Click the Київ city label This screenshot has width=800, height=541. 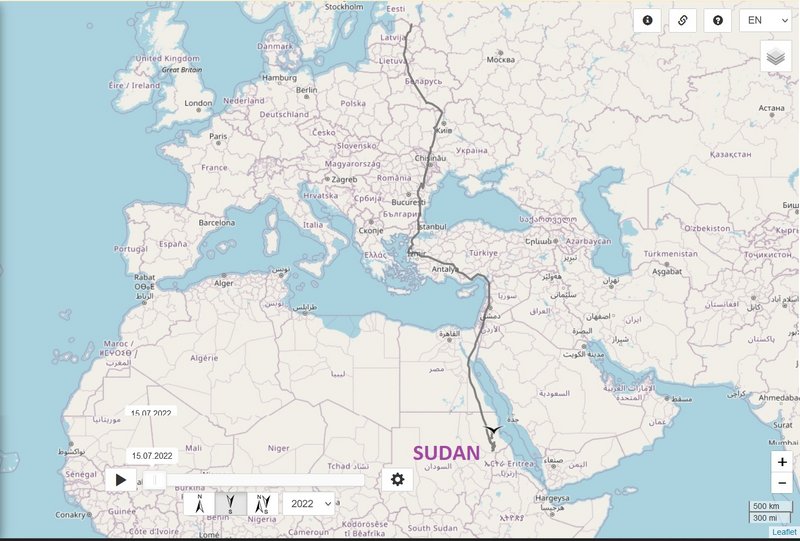tap(443, 131)
